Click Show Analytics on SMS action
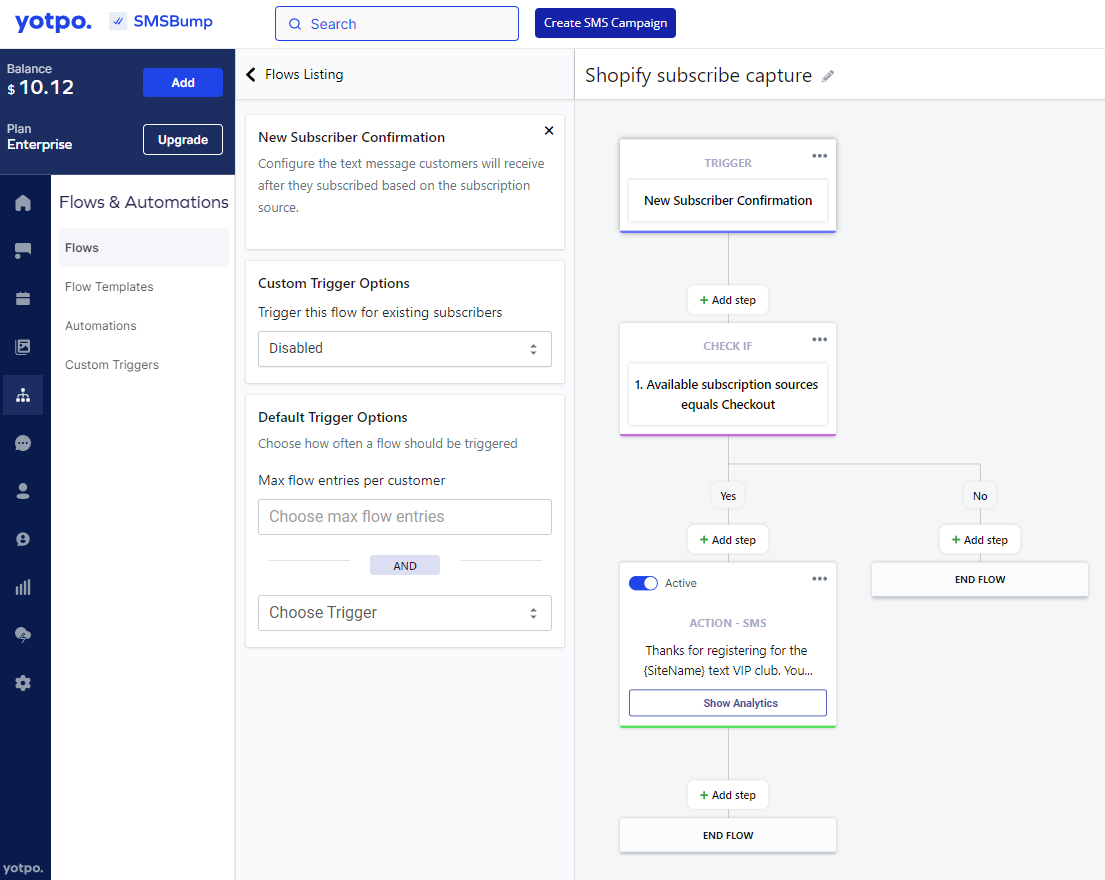Viewport: 1105px width, 880px height. 728,703
